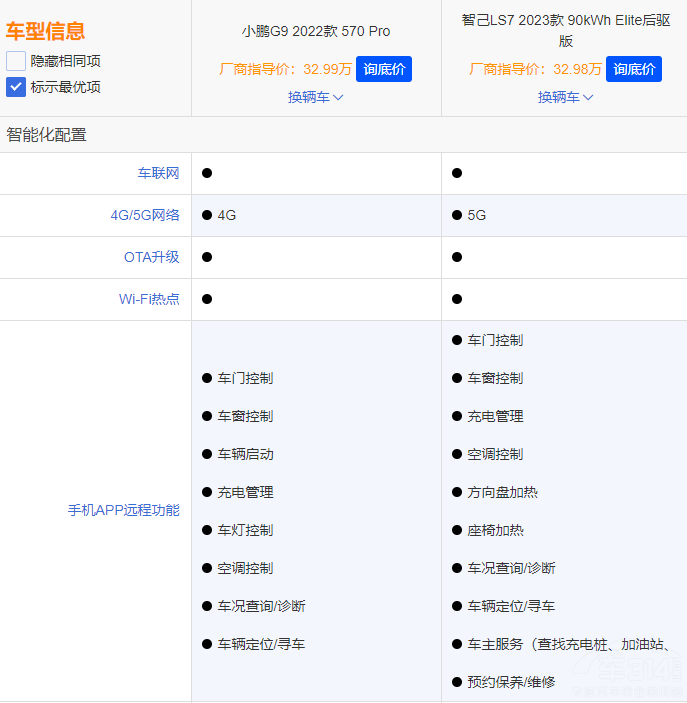Uncheck the 标示最优项 checkbox

16,87
